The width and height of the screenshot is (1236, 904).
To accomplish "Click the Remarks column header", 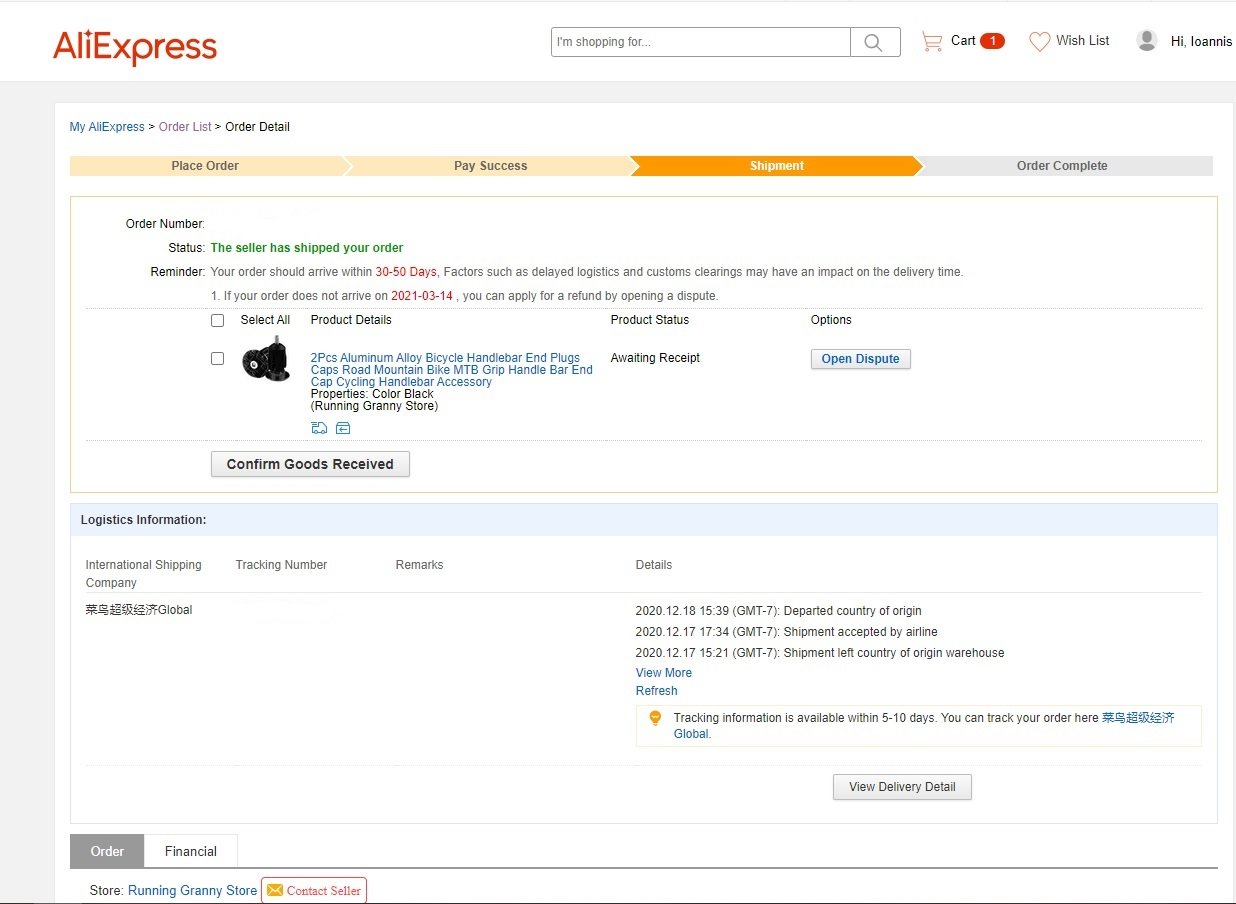I will [x=419, y=565].
